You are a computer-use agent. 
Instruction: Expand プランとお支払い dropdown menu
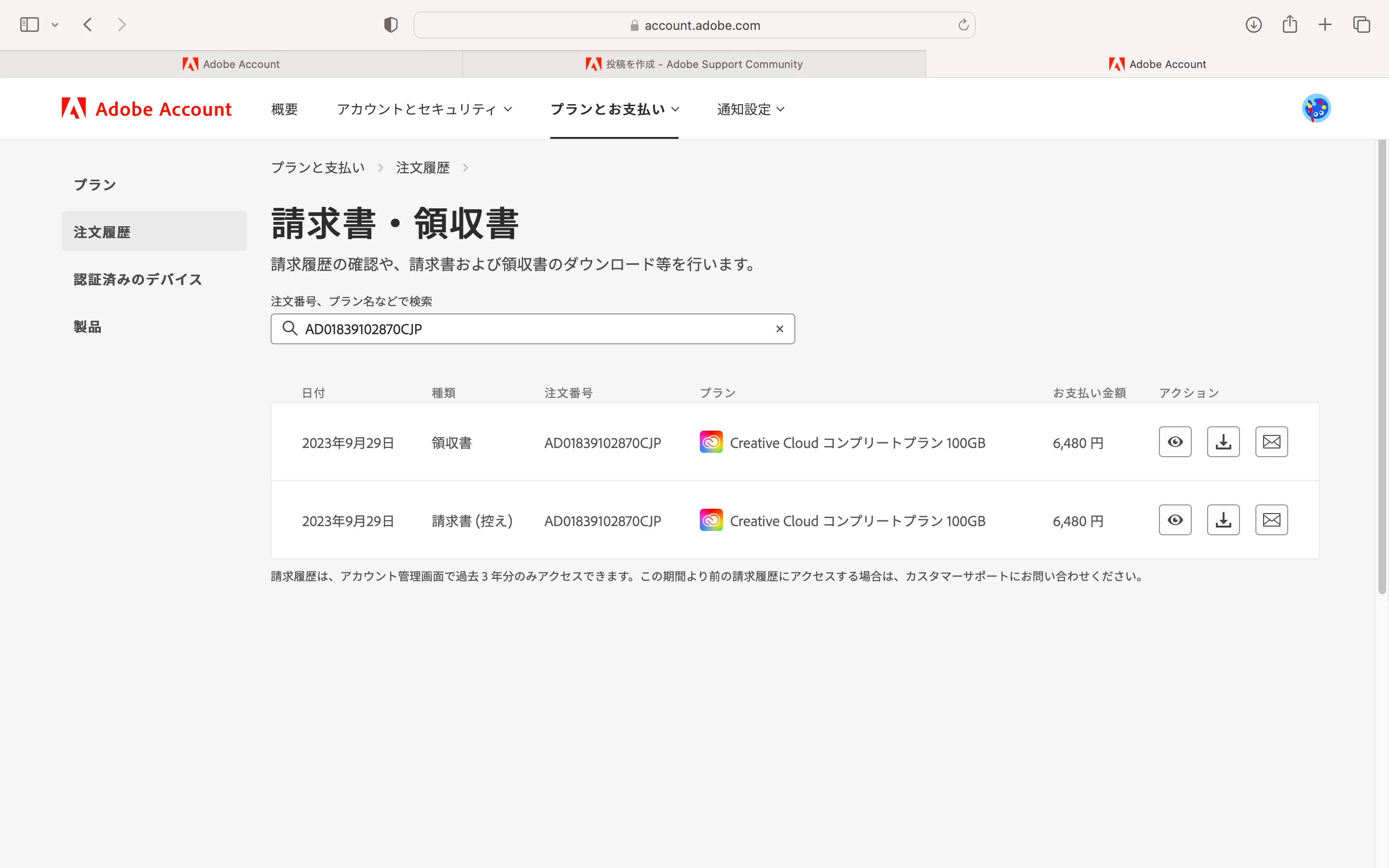tap(614, 109)
